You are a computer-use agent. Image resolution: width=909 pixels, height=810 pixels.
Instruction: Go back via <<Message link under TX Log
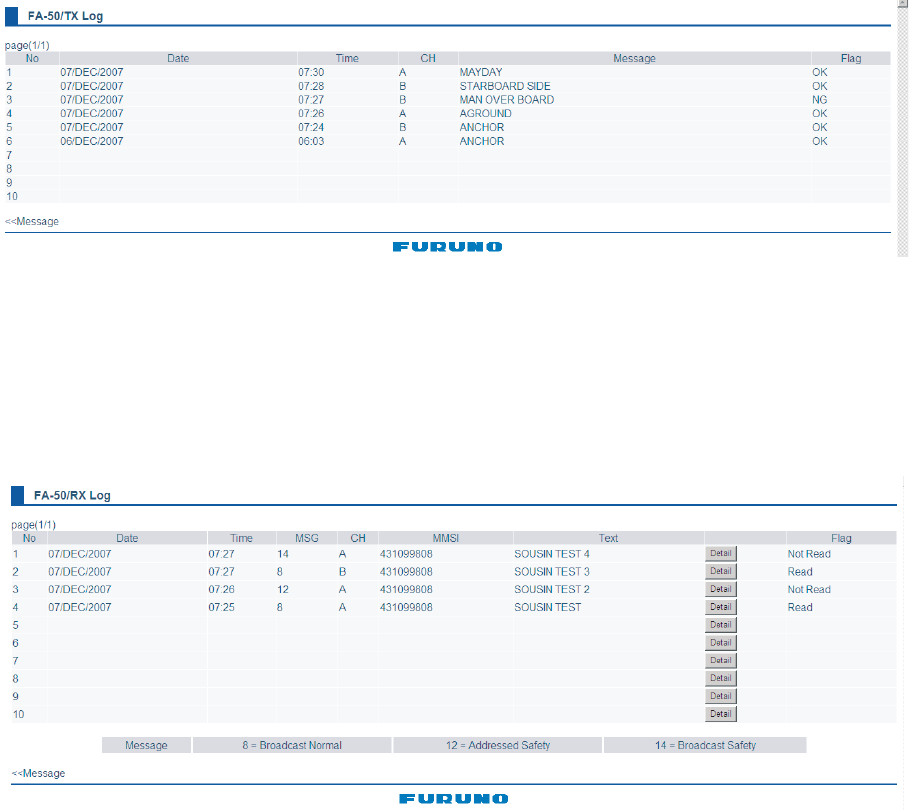coord(32,221)
